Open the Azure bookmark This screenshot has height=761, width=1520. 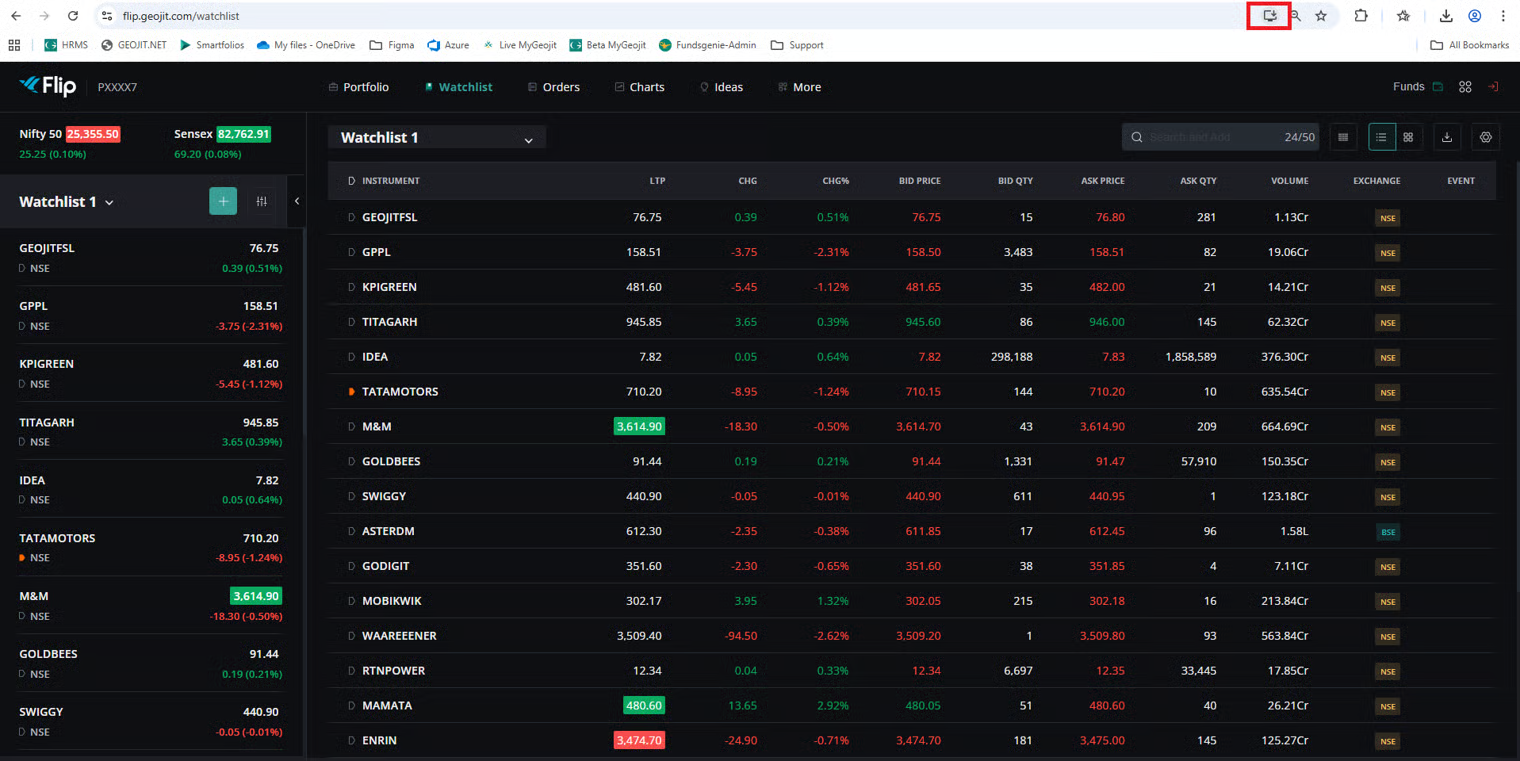(x=448, y=45)
